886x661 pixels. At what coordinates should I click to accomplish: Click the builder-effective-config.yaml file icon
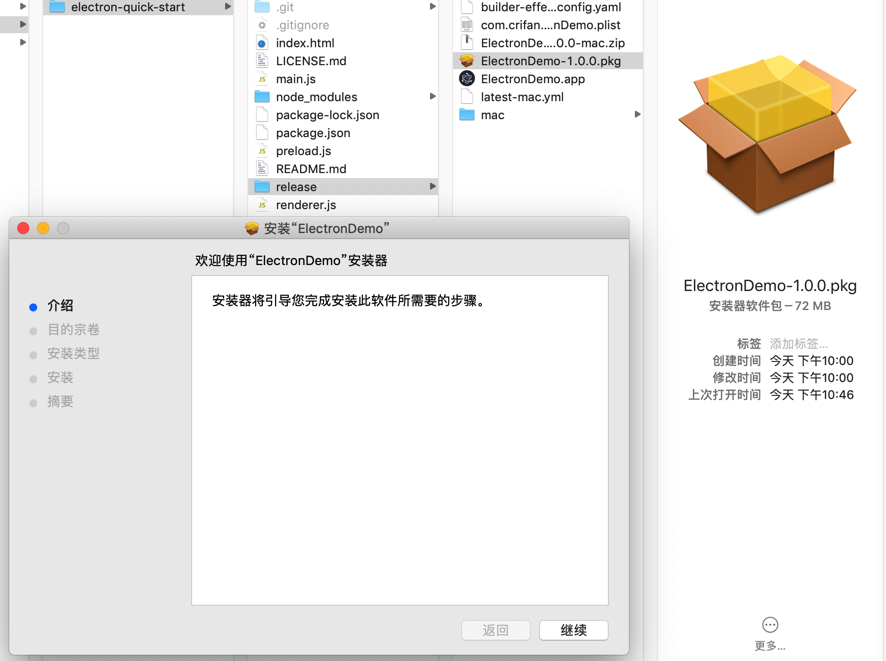[467, 7]
